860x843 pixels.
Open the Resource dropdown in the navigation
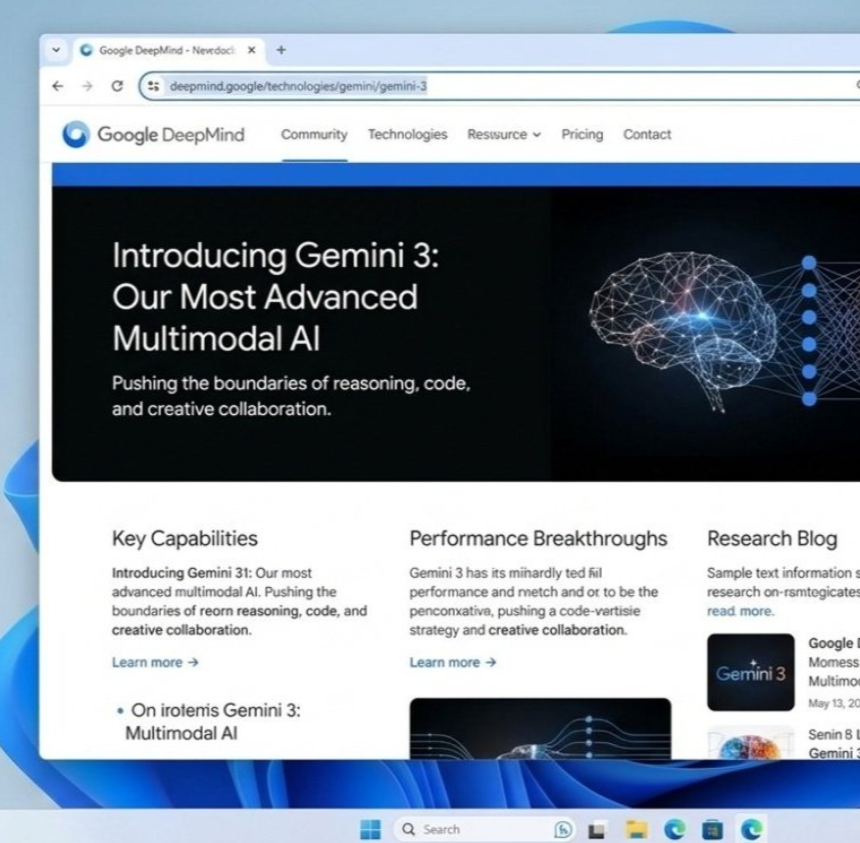[x=504, y=134]
